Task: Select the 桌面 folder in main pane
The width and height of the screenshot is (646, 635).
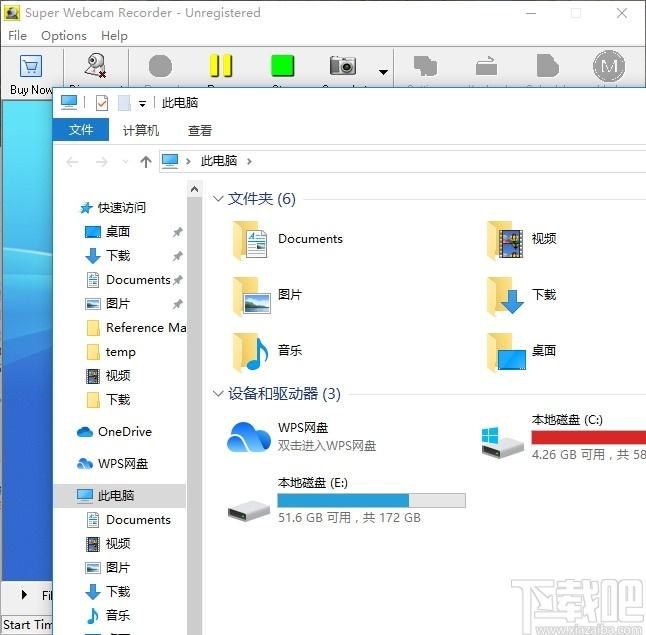Action: click(x=521, y=351)
